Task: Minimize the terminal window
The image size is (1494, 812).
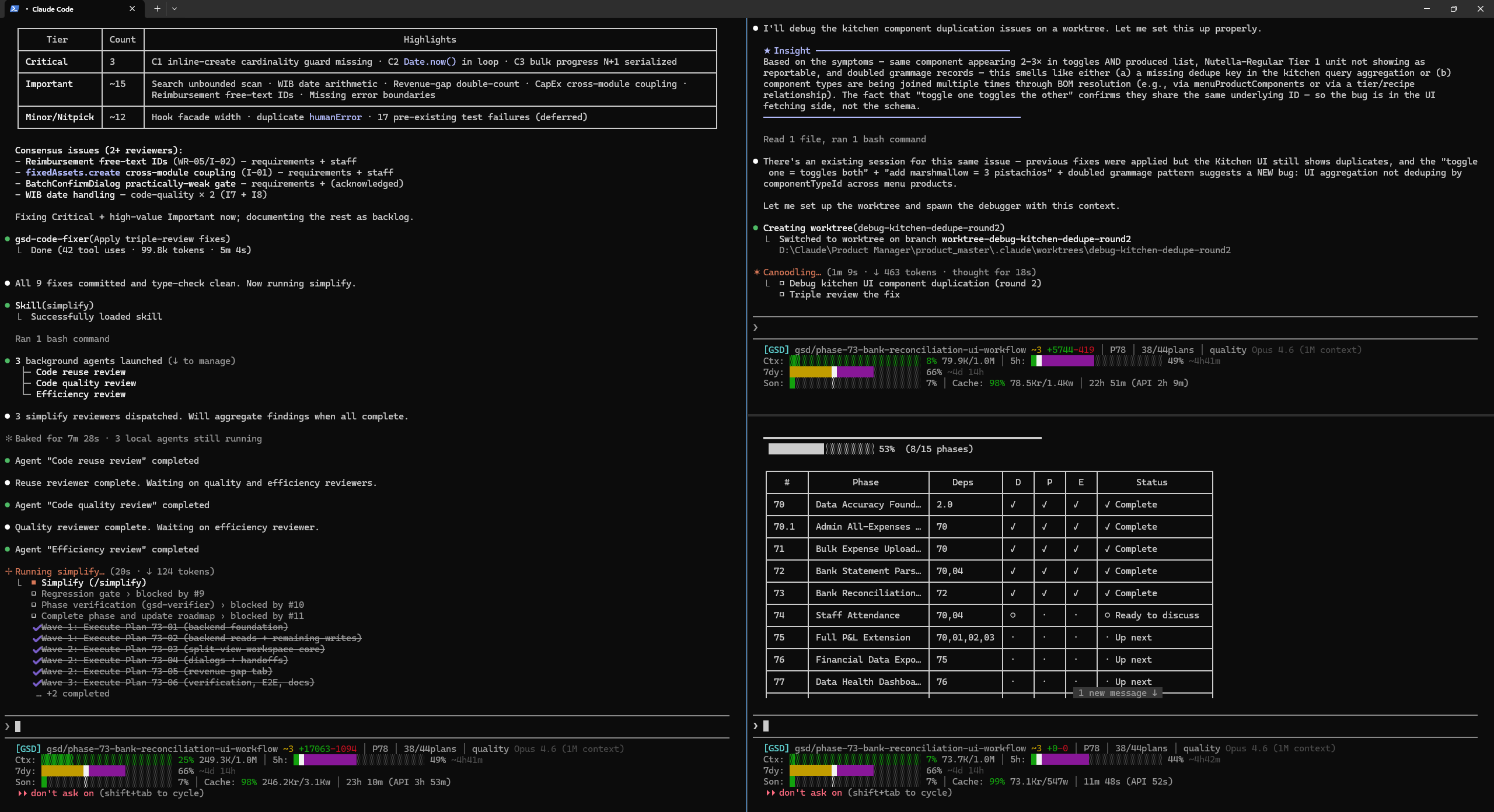Action: (1427, 9)
